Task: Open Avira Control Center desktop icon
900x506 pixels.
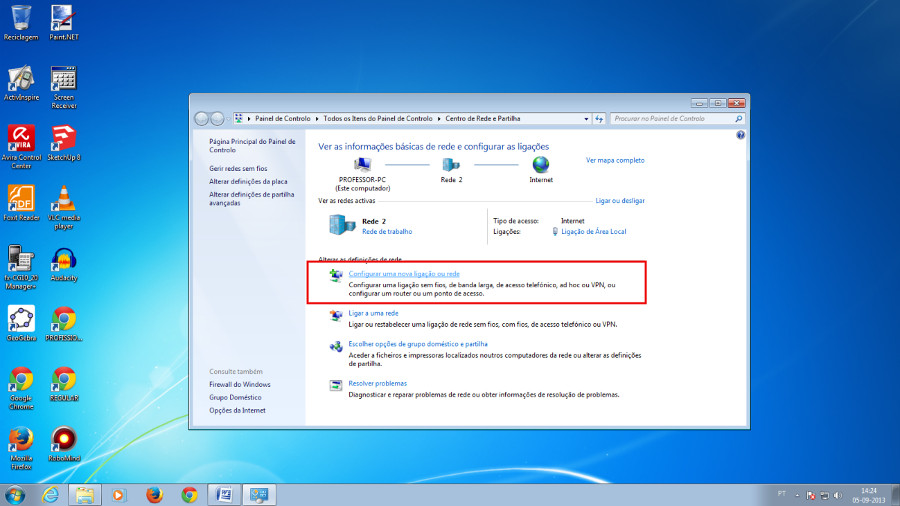Action: 21,147
